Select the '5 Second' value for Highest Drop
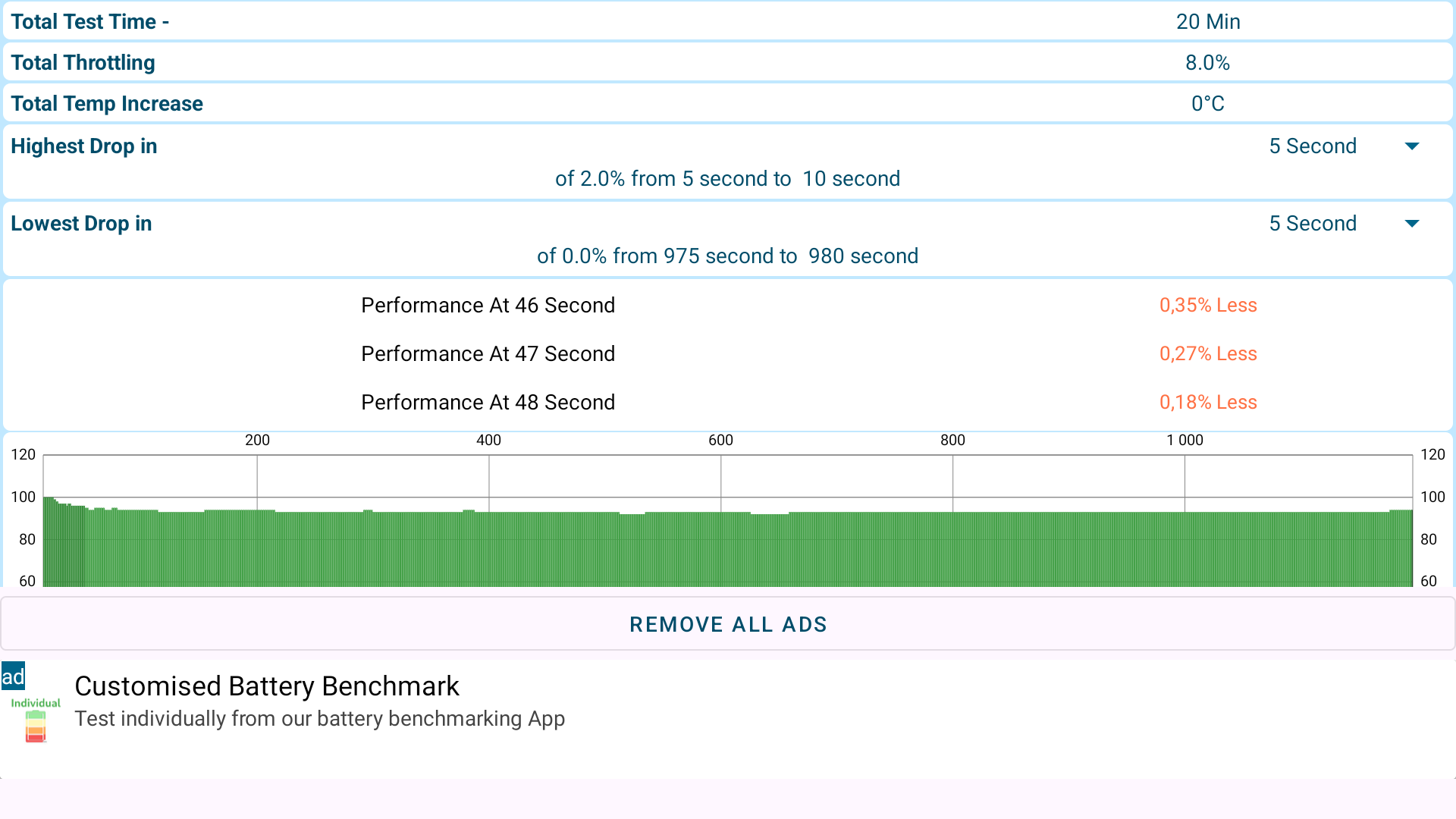This screenshot has width=1456, height=819. [1312, 146]
